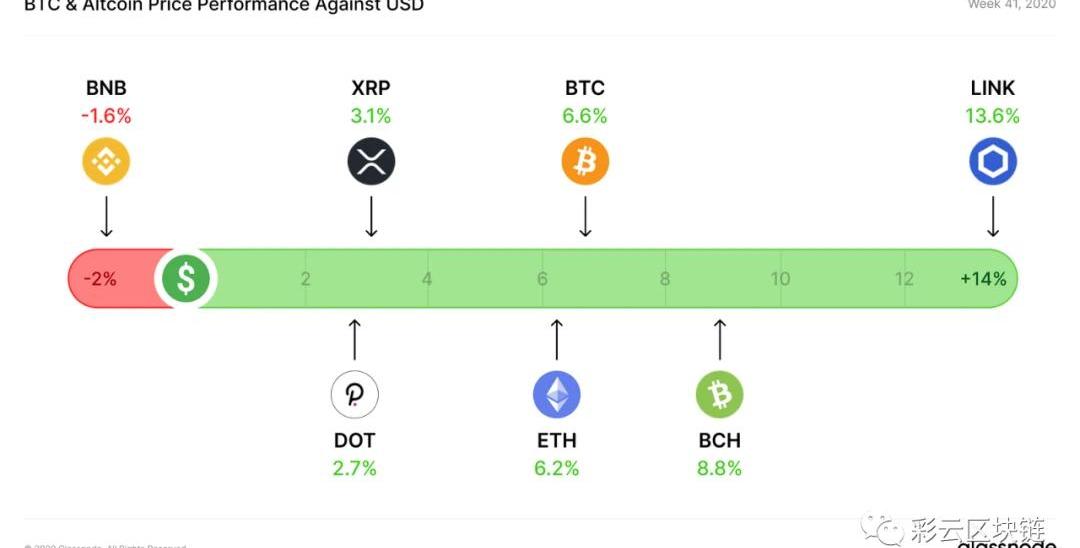1080x548 pixels.
Task: Click the BNB coin icon
Action: click(x=106, y=161)
